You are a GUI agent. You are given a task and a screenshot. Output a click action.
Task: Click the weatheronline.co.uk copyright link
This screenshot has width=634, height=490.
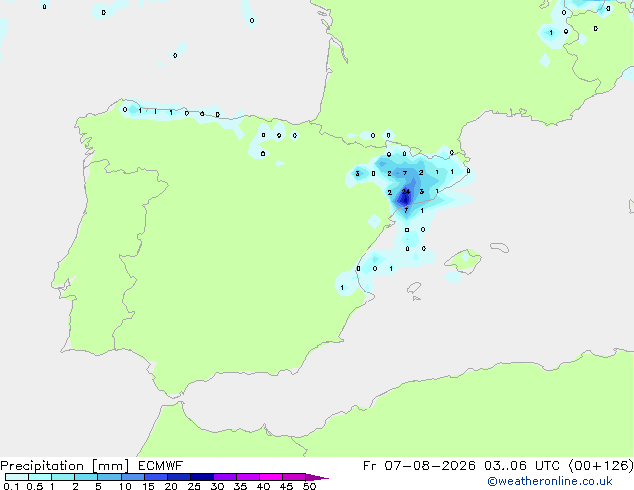tap(550, 481)
